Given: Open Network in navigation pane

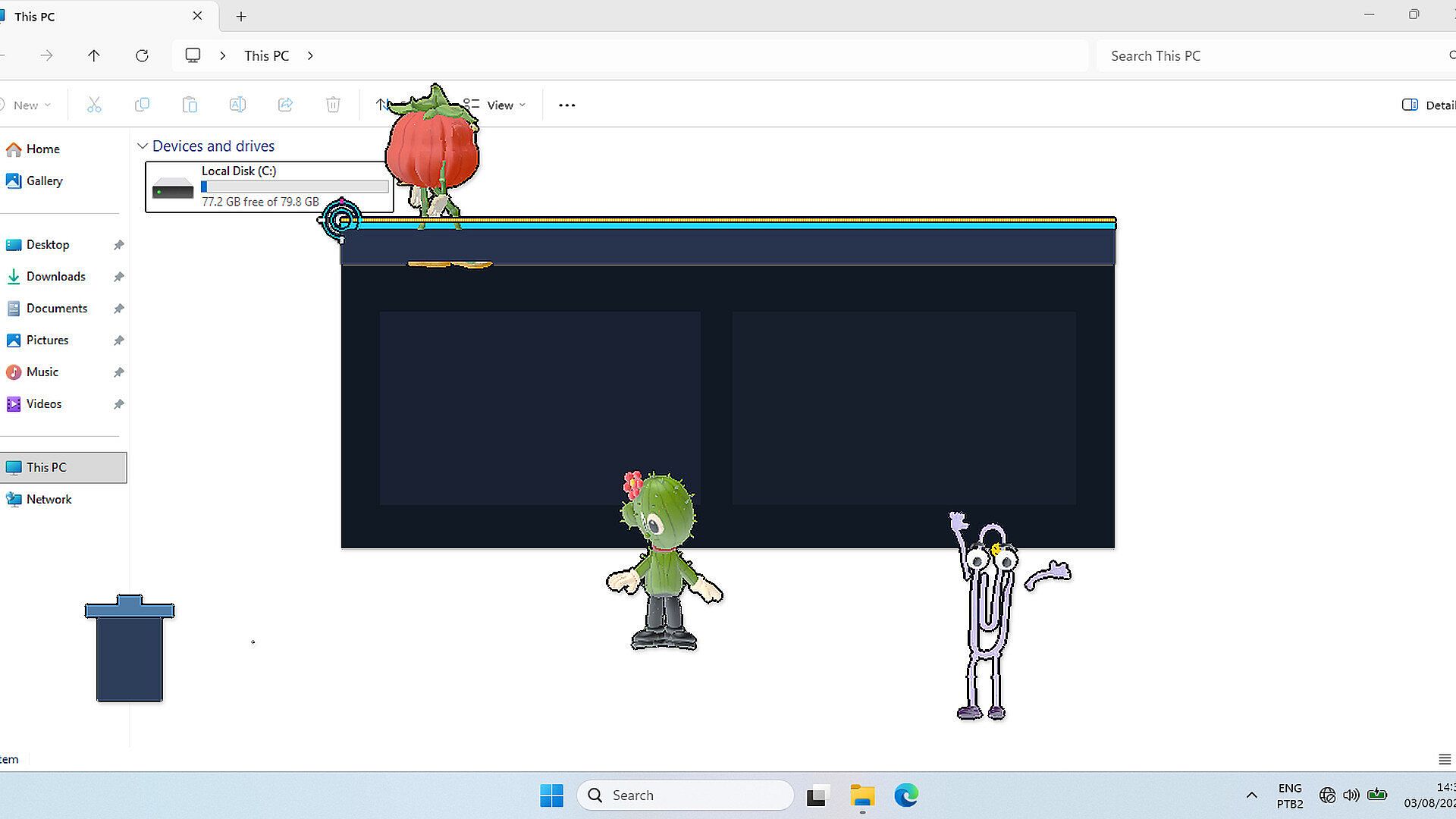Looking at the screenshot, I should point(64,499).
